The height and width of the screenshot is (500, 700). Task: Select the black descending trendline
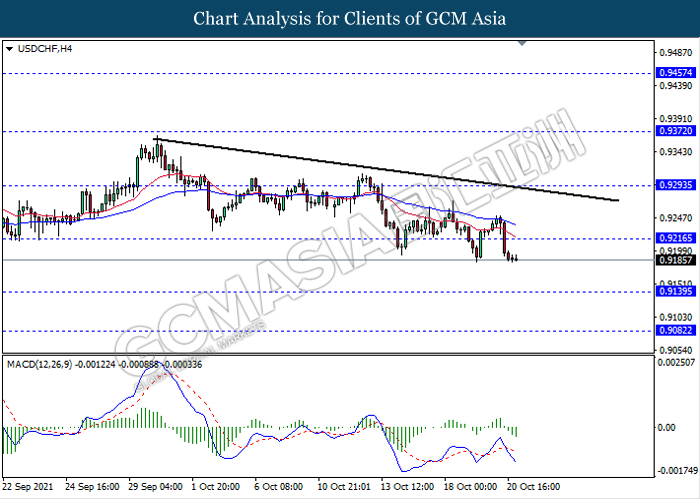pos(386,170)
